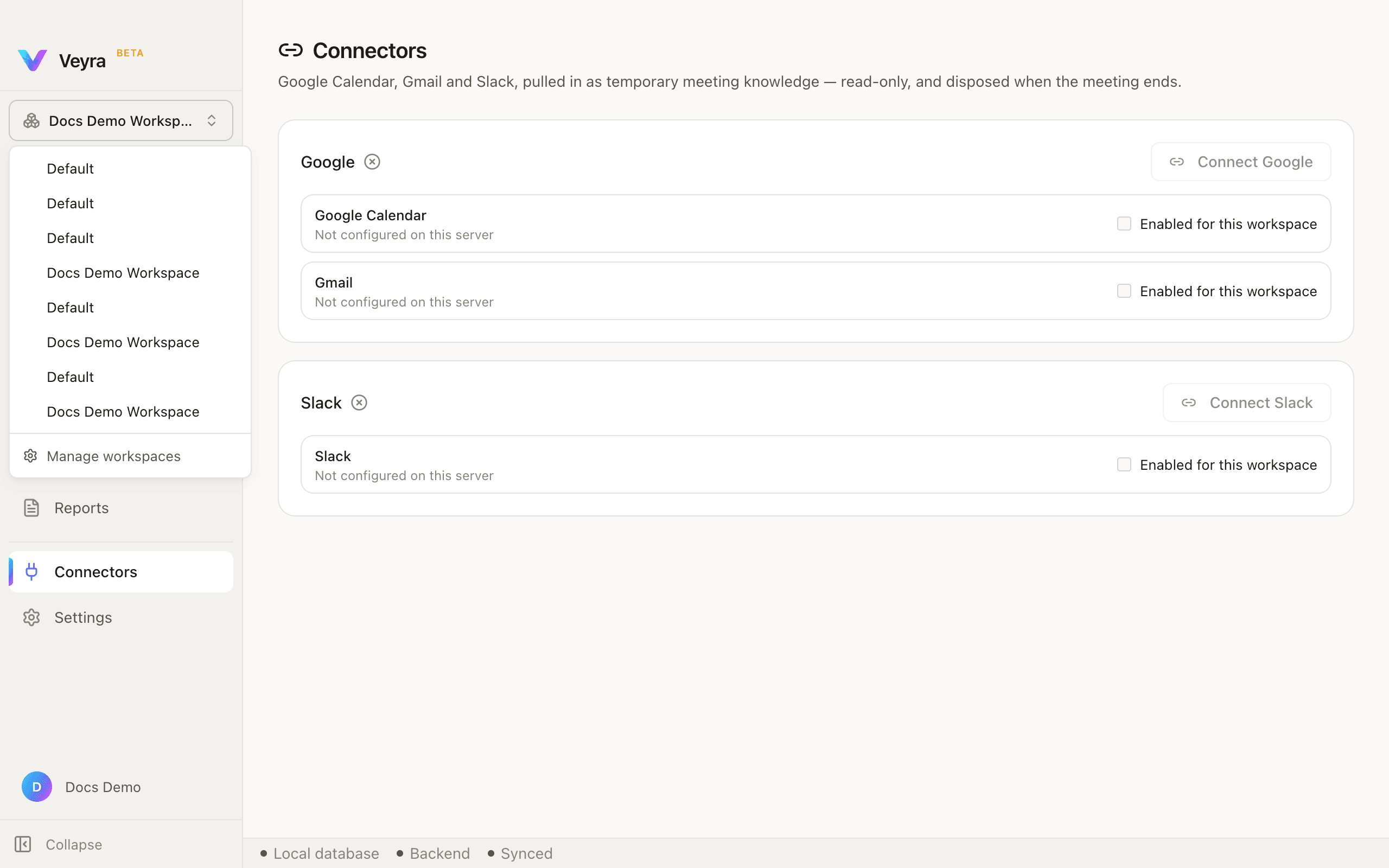The image size is (1389, 868).
Task: Click the BETA badge label
Action: [130, 53]
